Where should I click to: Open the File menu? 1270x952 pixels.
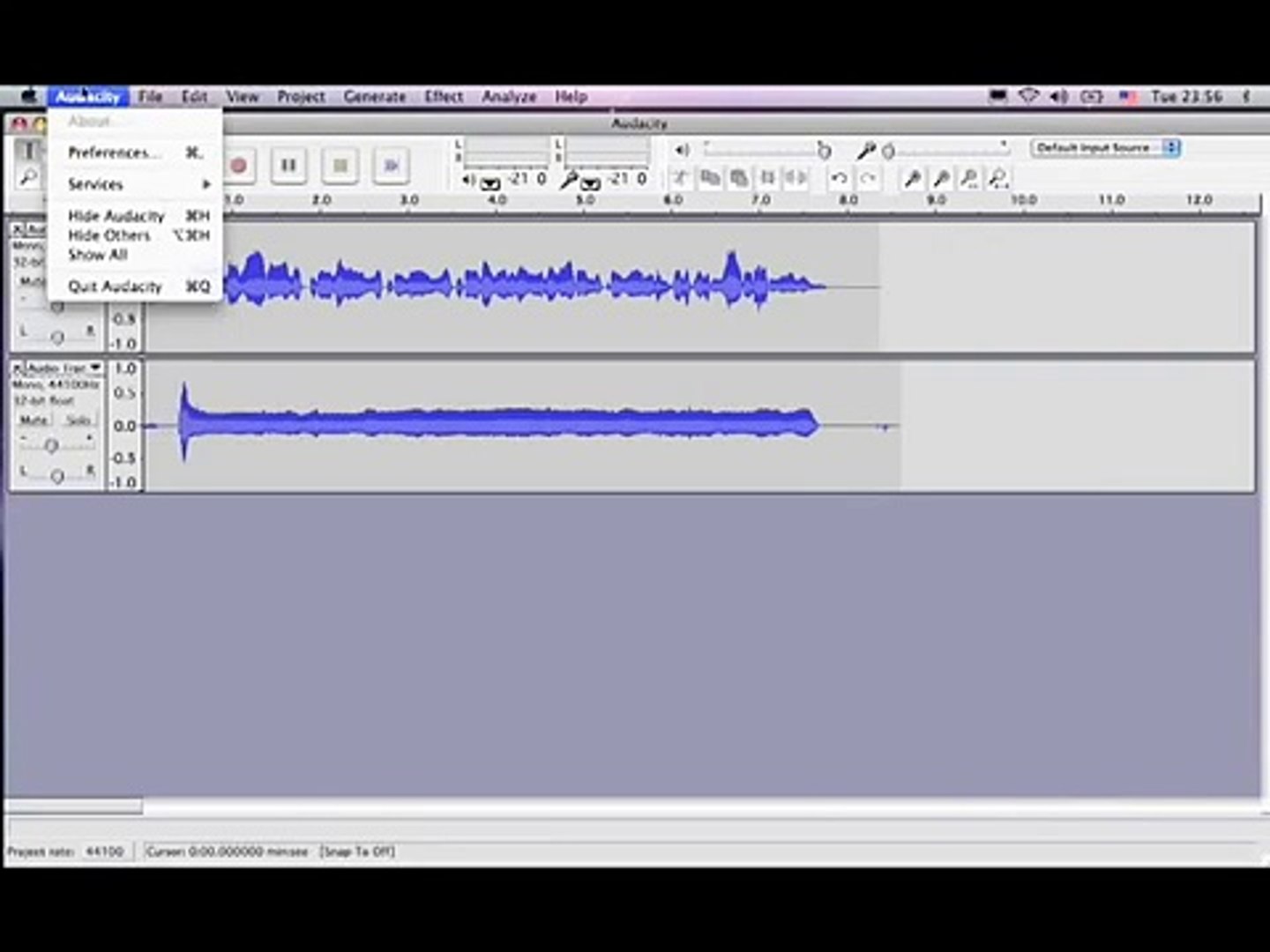click(x=150, y=96)
